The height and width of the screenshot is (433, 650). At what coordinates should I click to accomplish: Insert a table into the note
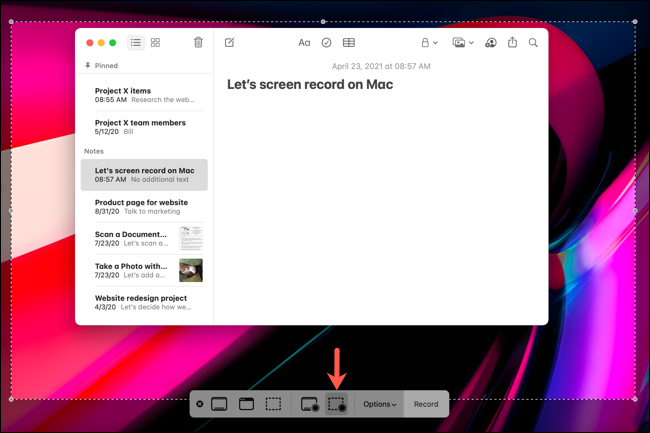pos(349,43)
